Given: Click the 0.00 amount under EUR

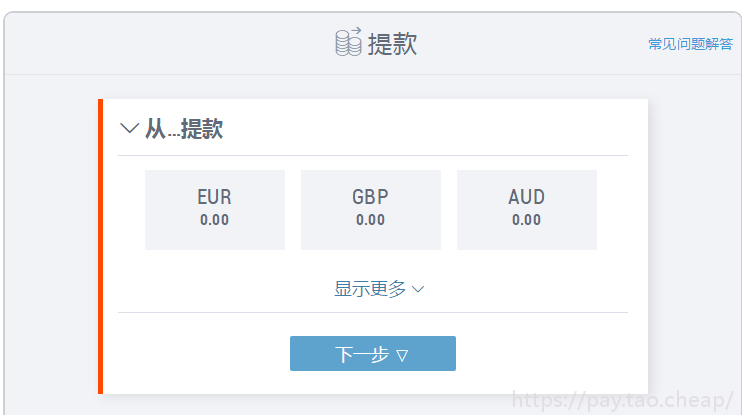Looking at the screenshot, I should [x=214, y=220].
